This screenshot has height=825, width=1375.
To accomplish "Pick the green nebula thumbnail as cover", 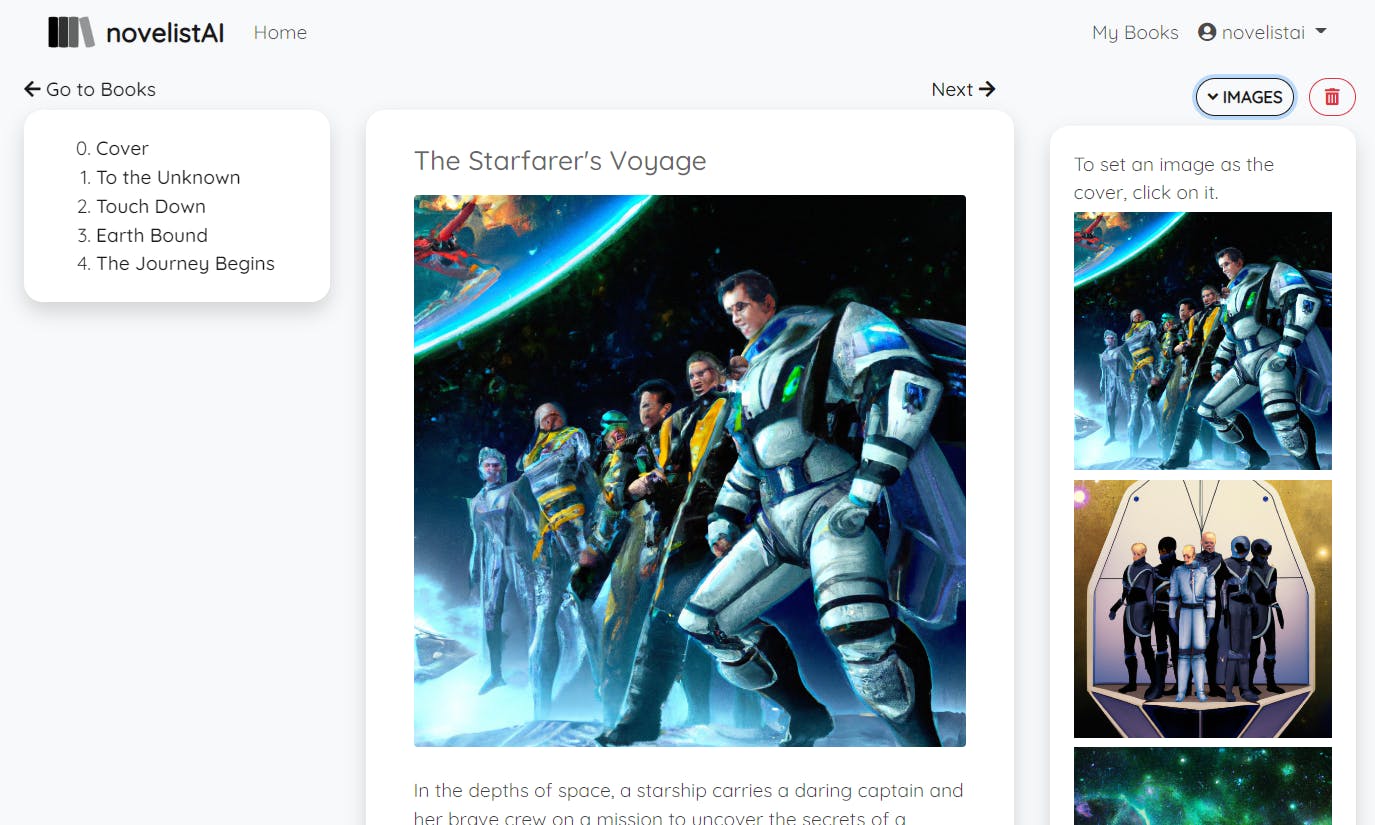I will tap(1203, 786).
